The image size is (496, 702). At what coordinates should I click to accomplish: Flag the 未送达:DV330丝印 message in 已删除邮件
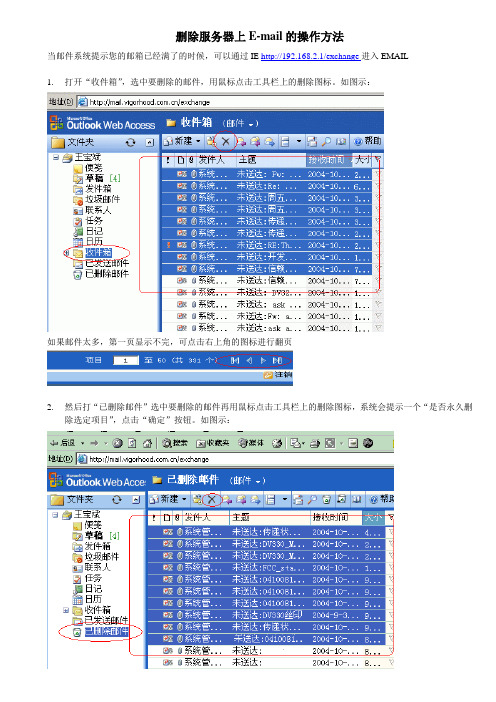tap(390, 615)
